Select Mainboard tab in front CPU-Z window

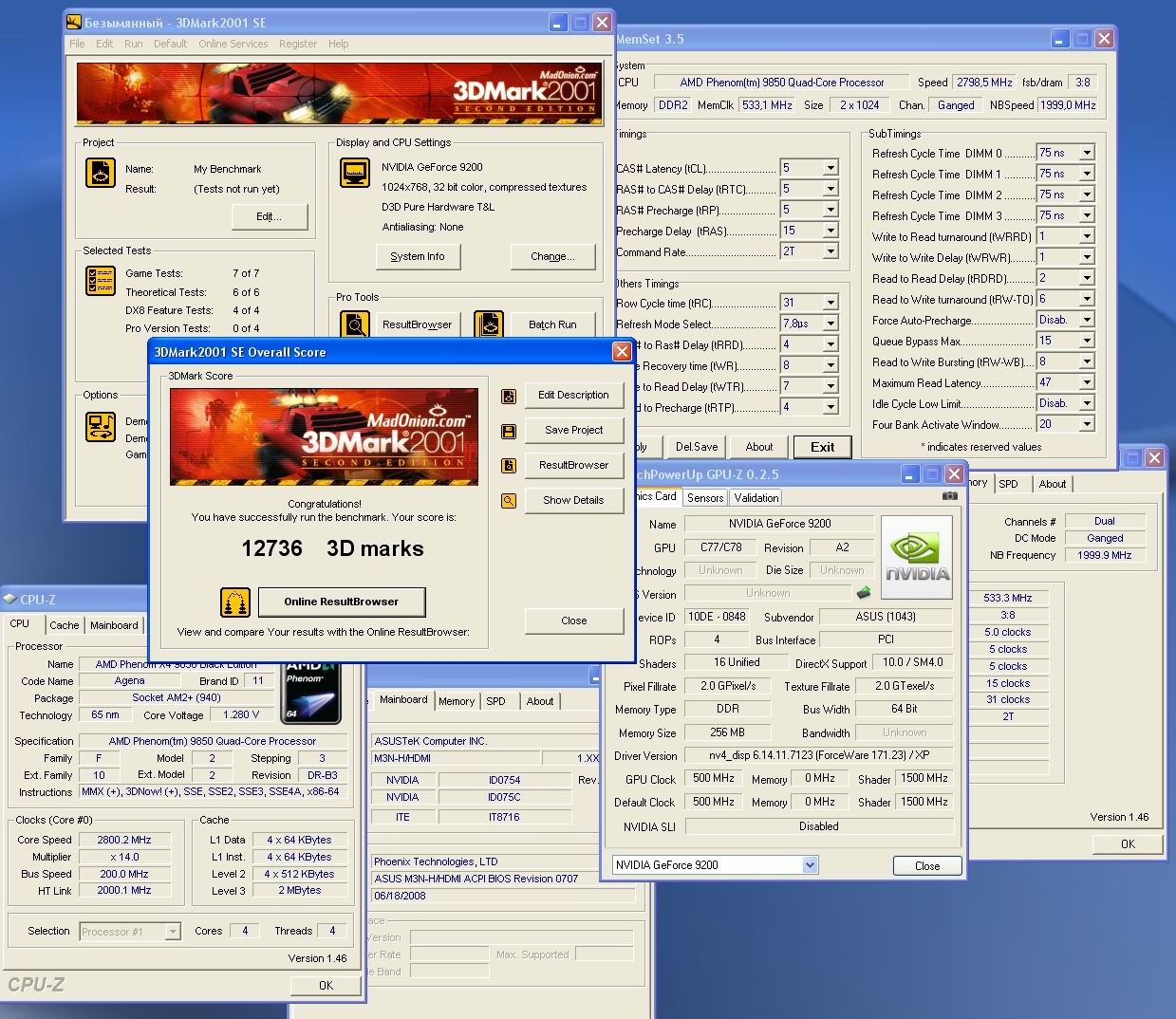click(114, 625)
